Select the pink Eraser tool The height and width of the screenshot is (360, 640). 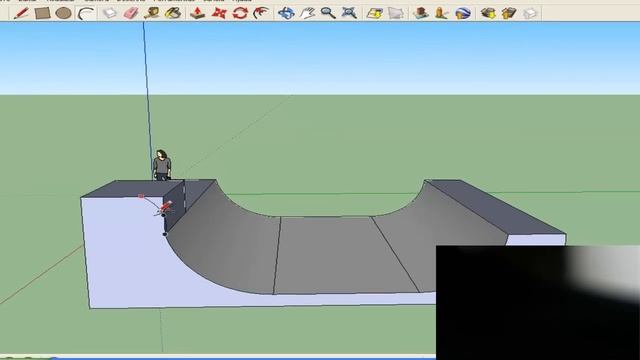131,13
